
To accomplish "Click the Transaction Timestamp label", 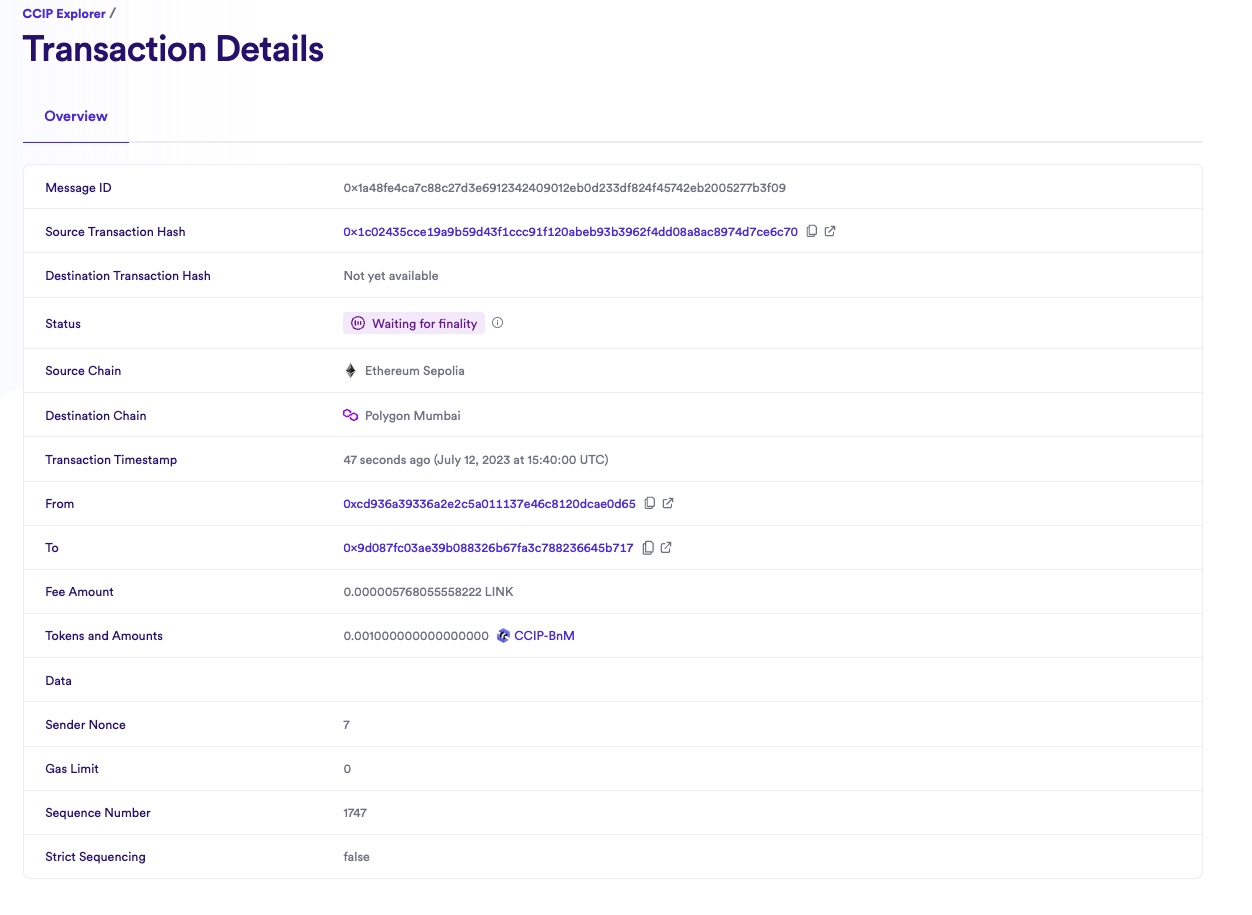I will pyautogui.click(x=111, y=460).
